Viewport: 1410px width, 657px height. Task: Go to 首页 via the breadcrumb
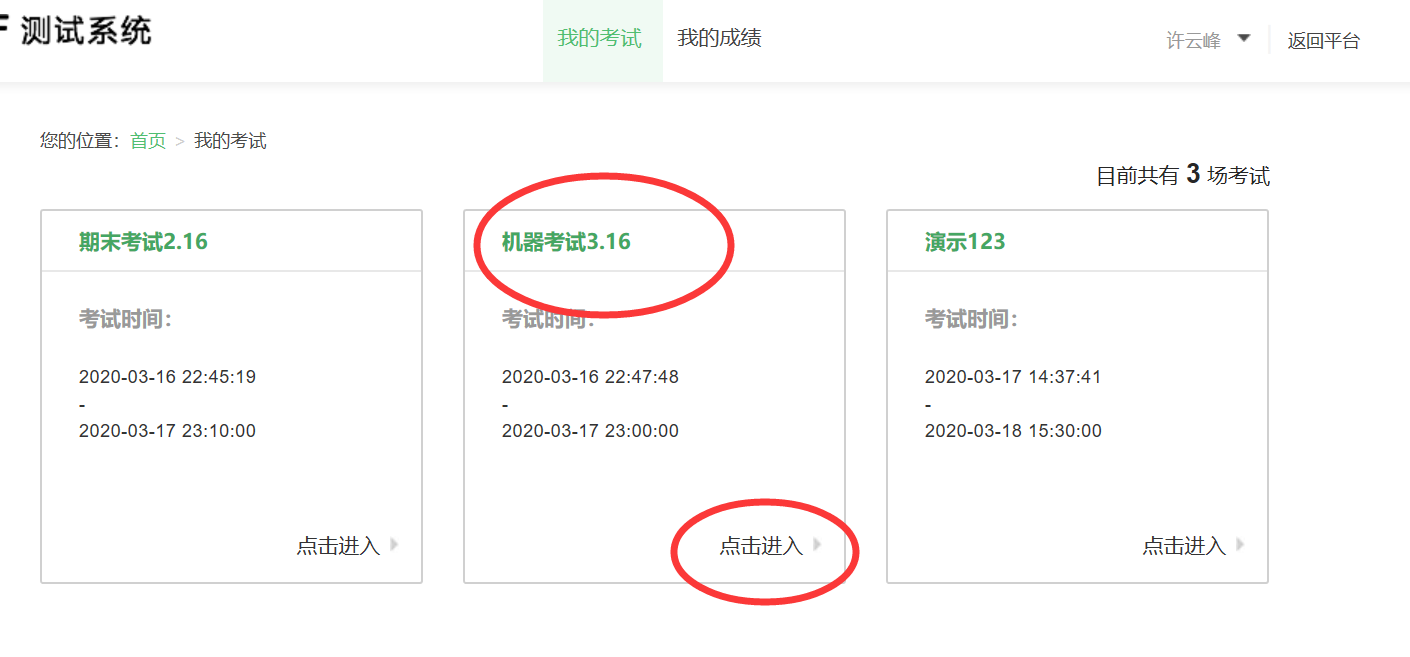pyautogui.click(x=148, y=141)
